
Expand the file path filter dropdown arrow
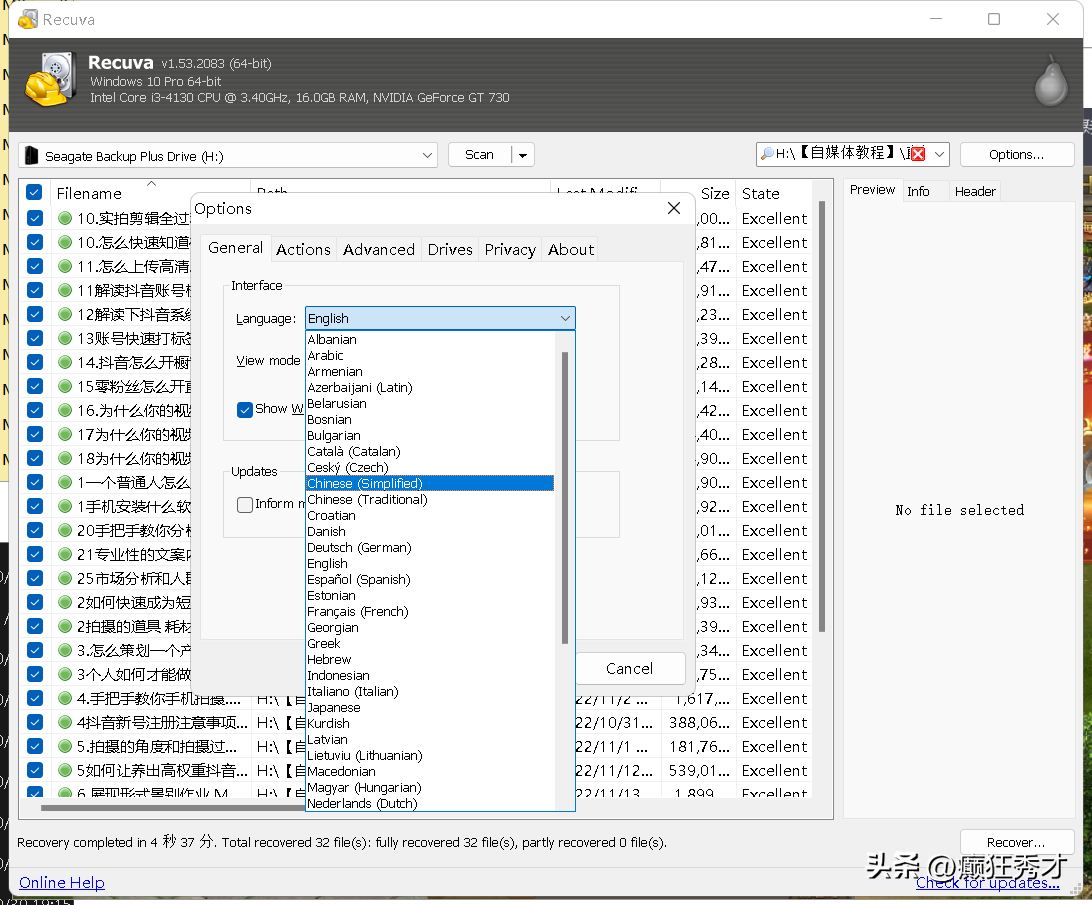[x=939, y=154]
